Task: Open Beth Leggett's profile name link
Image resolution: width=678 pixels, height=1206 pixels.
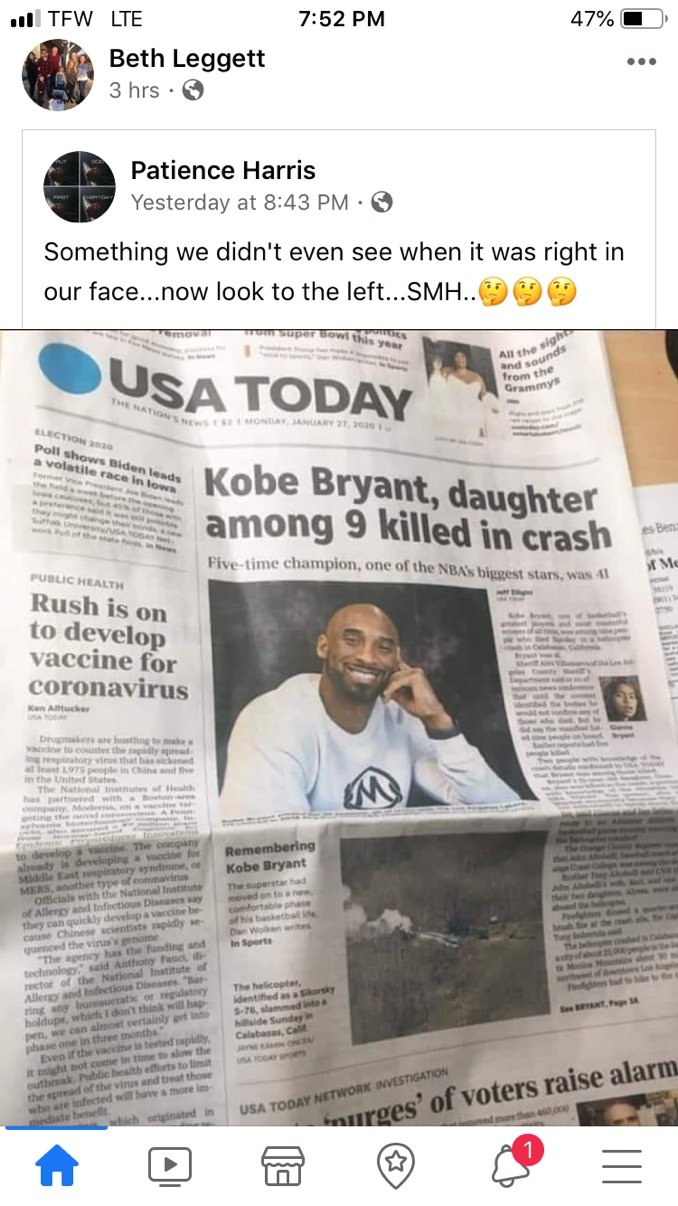Action: point(187,58)
